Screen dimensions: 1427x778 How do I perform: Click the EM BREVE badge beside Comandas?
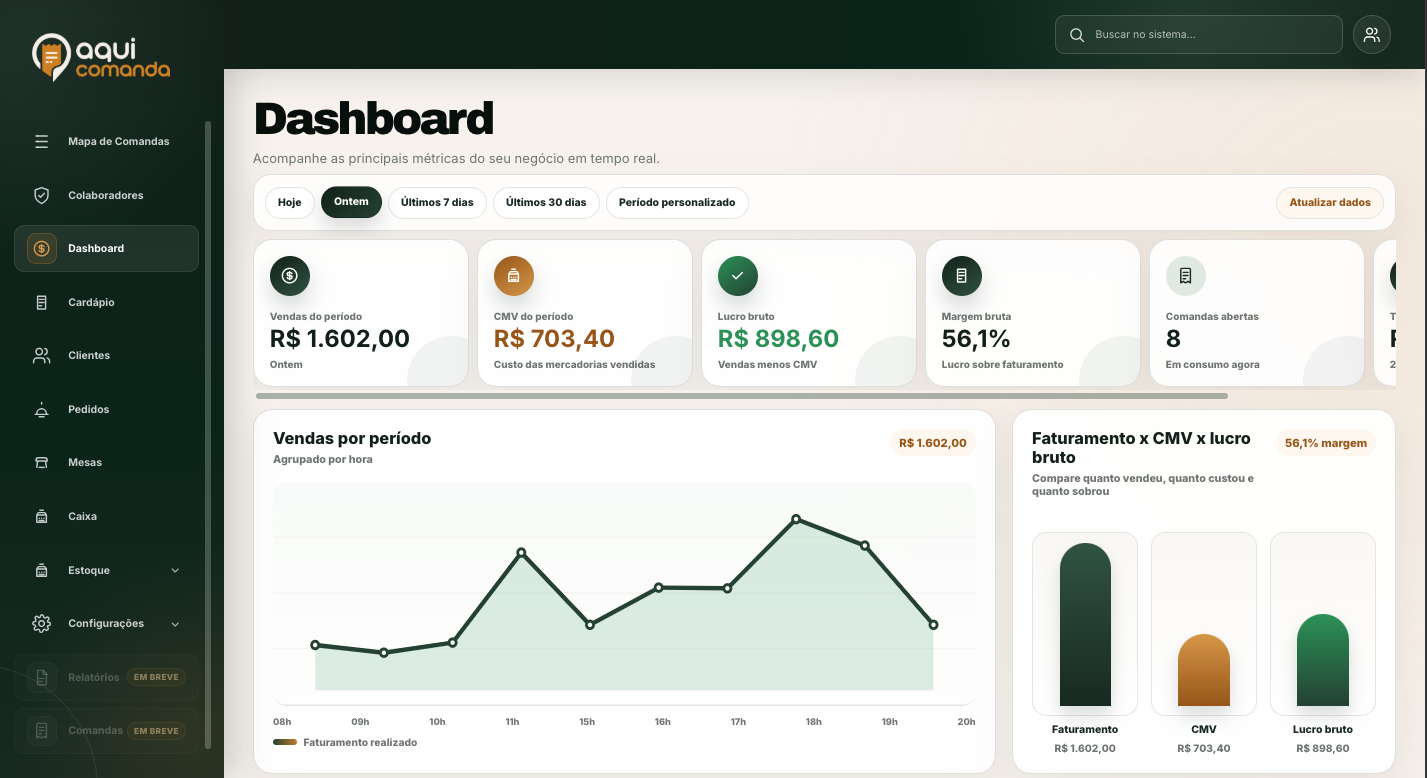coord(156,731)
